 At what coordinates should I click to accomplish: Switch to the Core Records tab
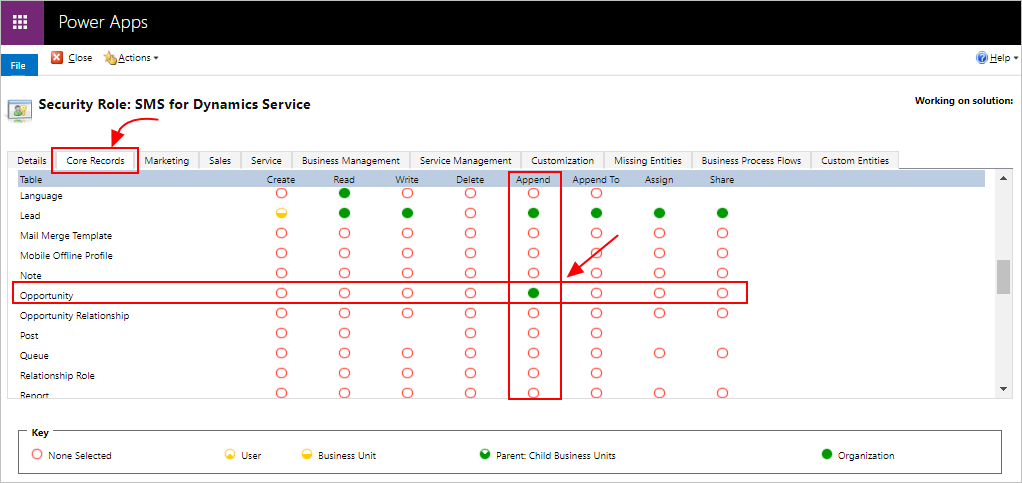(95, 160)
